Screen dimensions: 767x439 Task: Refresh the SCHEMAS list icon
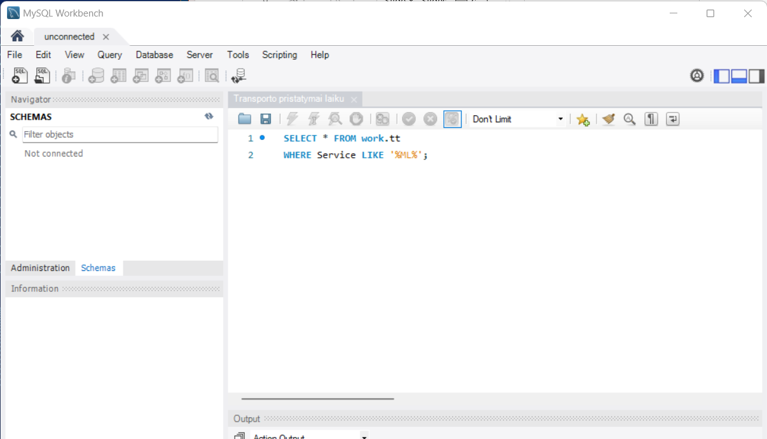209,116
